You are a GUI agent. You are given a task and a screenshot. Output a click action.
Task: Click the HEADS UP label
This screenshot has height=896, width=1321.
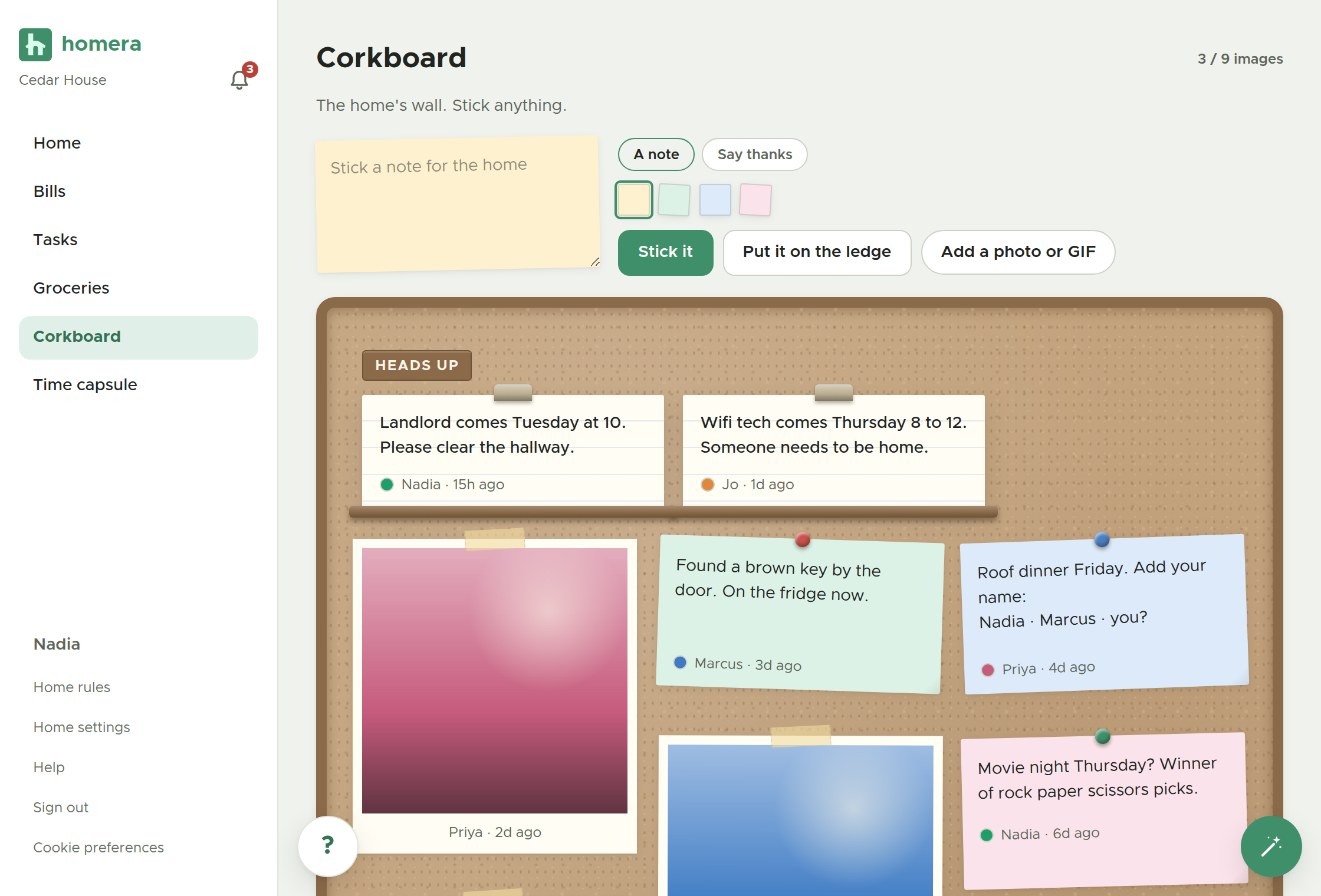(x=417, y=365)
